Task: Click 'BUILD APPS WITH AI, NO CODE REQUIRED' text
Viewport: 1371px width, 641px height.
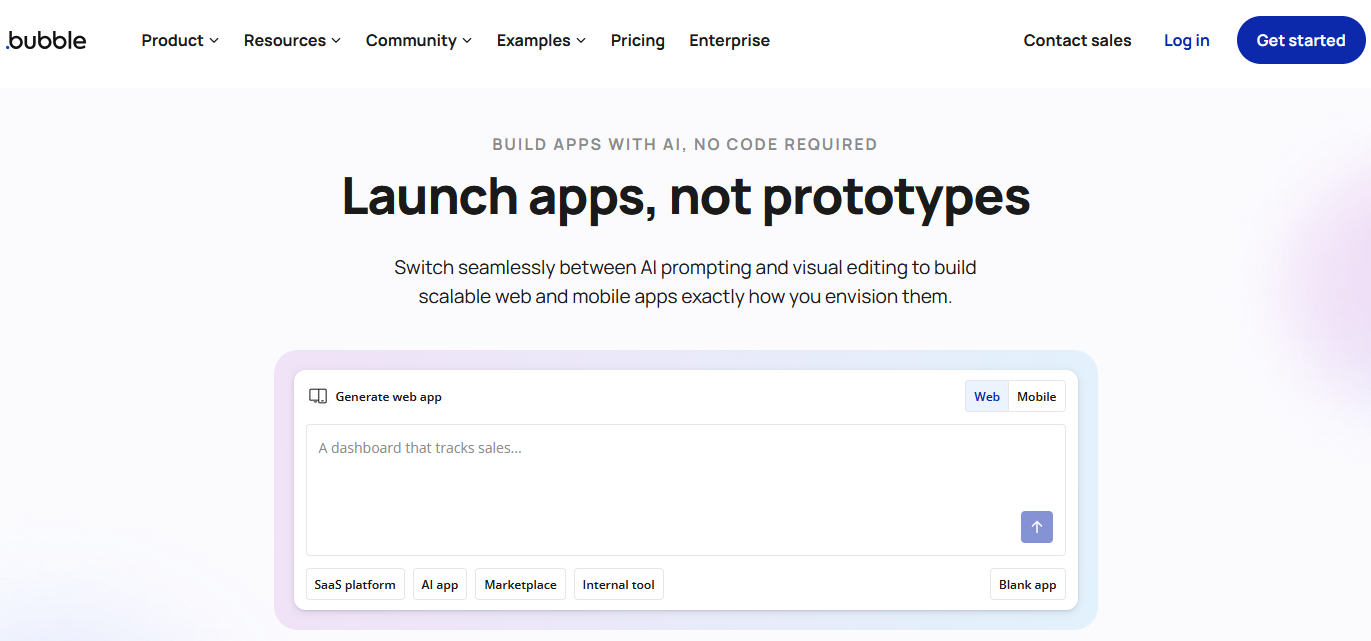Action: click(x=685, y=144)
